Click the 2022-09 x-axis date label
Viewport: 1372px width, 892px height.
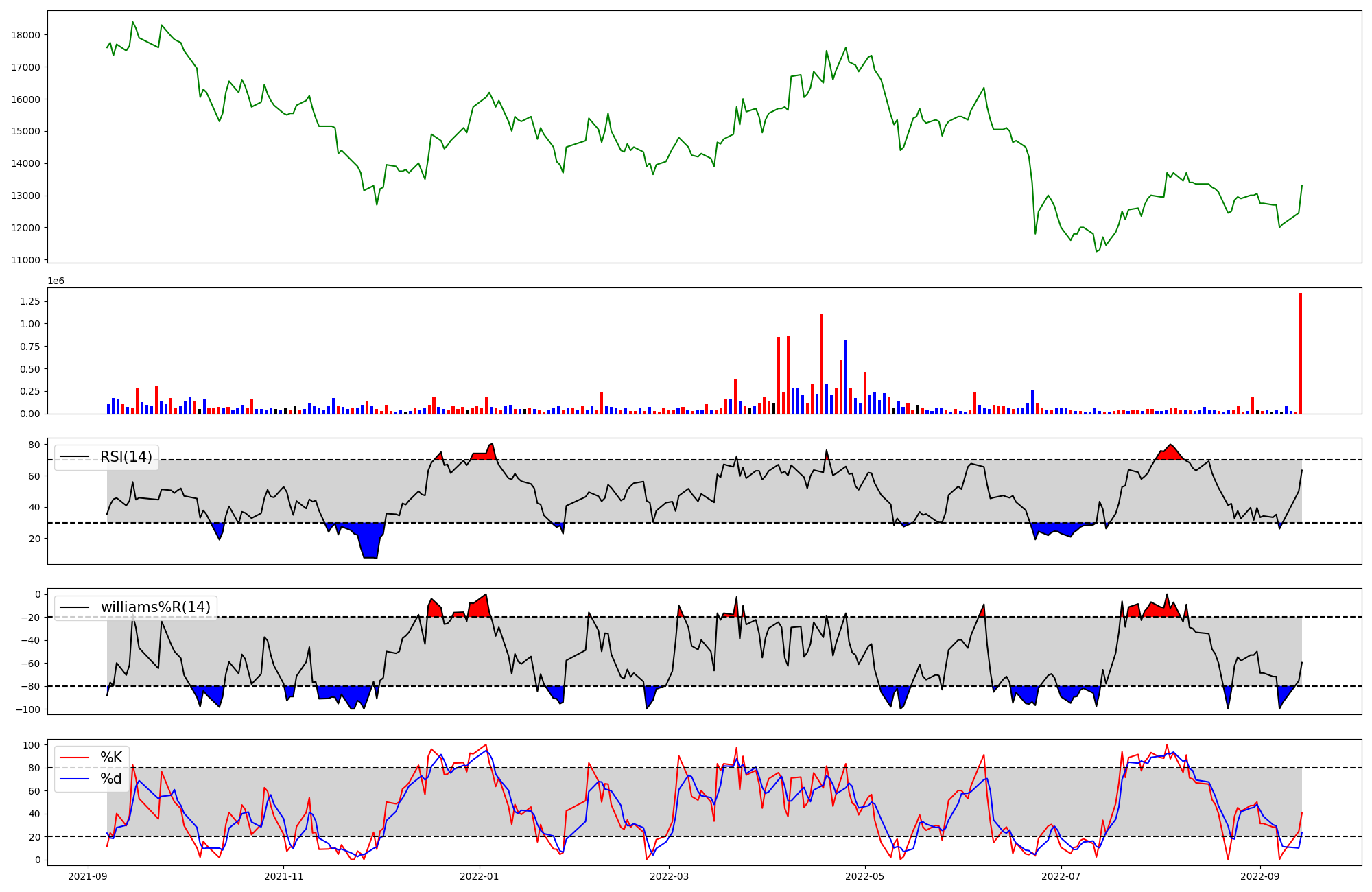[1260, 876]
